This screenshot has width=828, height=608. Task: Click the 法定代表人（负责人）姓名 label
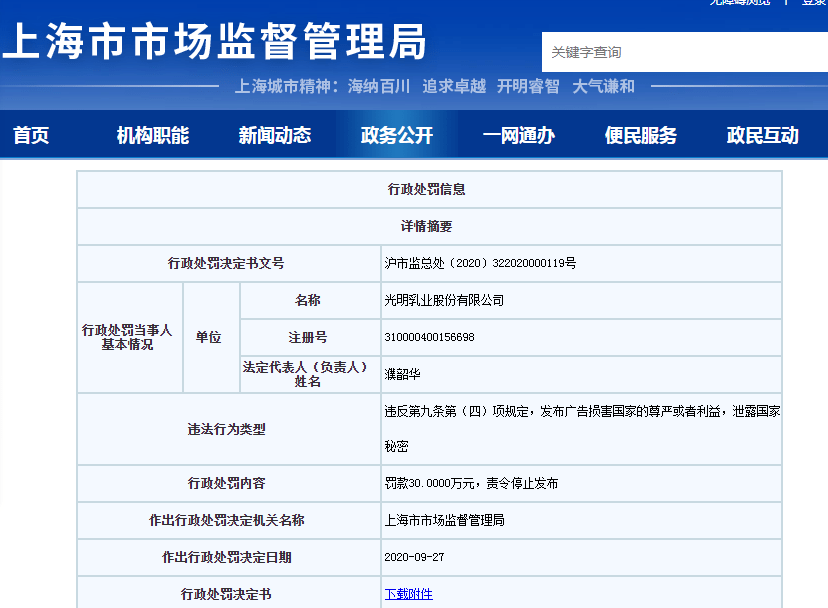click(x=305, y=374)
